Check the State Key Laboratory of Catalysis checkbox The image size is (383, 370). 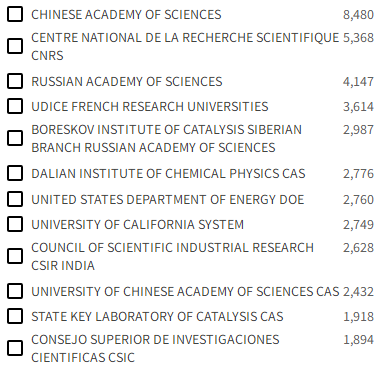point(15,316)
